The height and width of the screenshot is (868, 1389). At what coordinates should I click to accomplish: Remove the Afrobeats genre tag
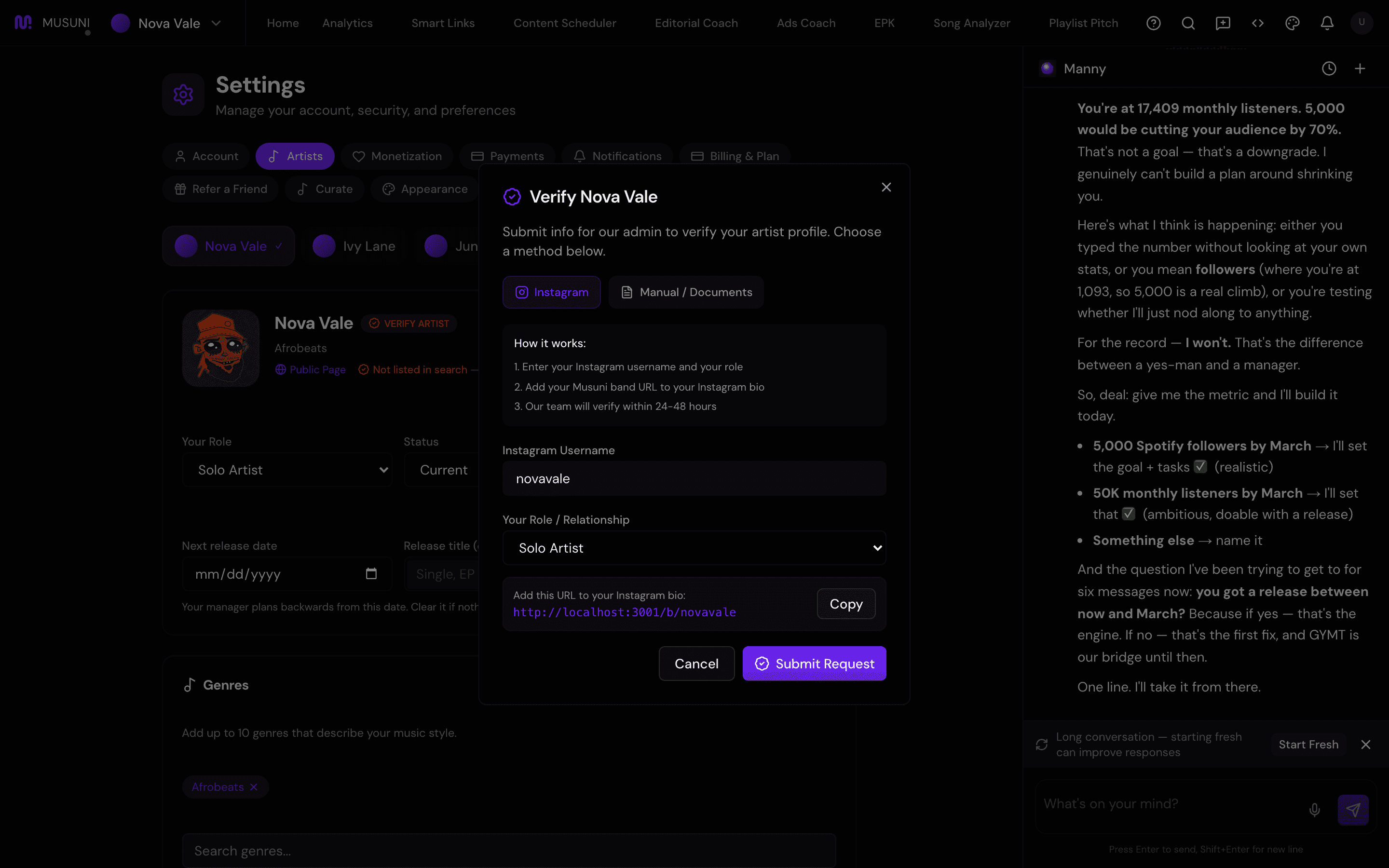click(254, 787)
